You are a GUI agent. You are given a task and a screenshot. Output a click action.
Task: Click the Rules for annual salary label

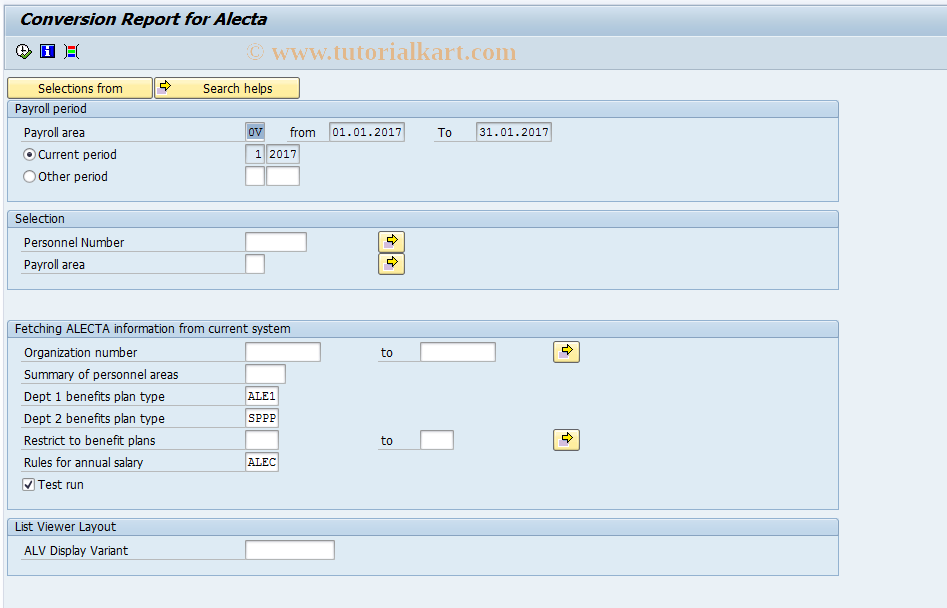point(83,462)
